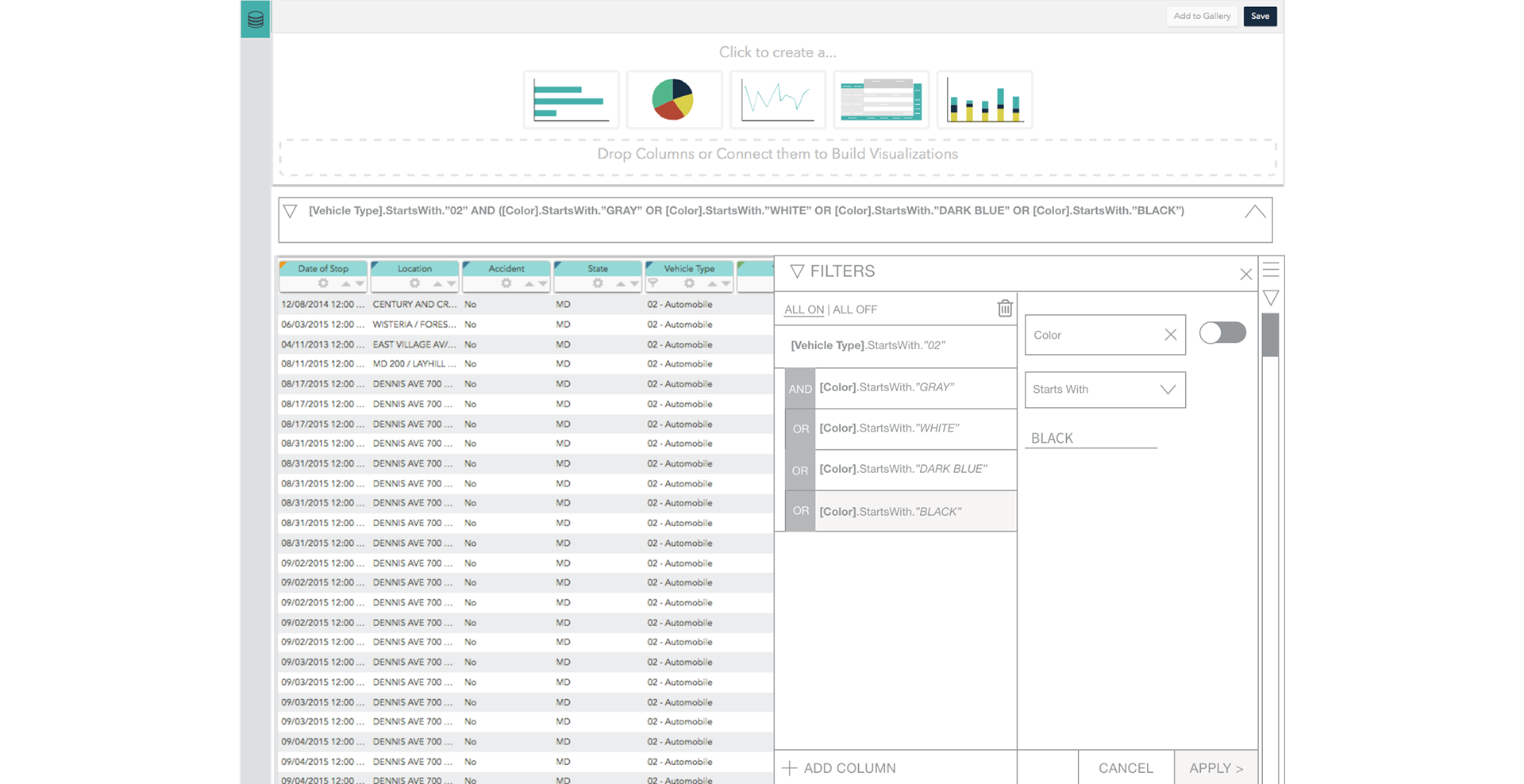The height and width of the screenshot is (784, 1524).
Task: Click the funnel icon in filter expression bar
Action: click(x=290, y=212)
